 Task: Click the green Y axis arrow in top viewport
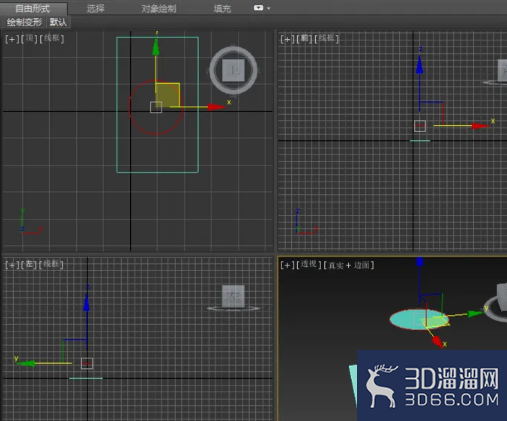pyautogui.click(x=156, y=47)
